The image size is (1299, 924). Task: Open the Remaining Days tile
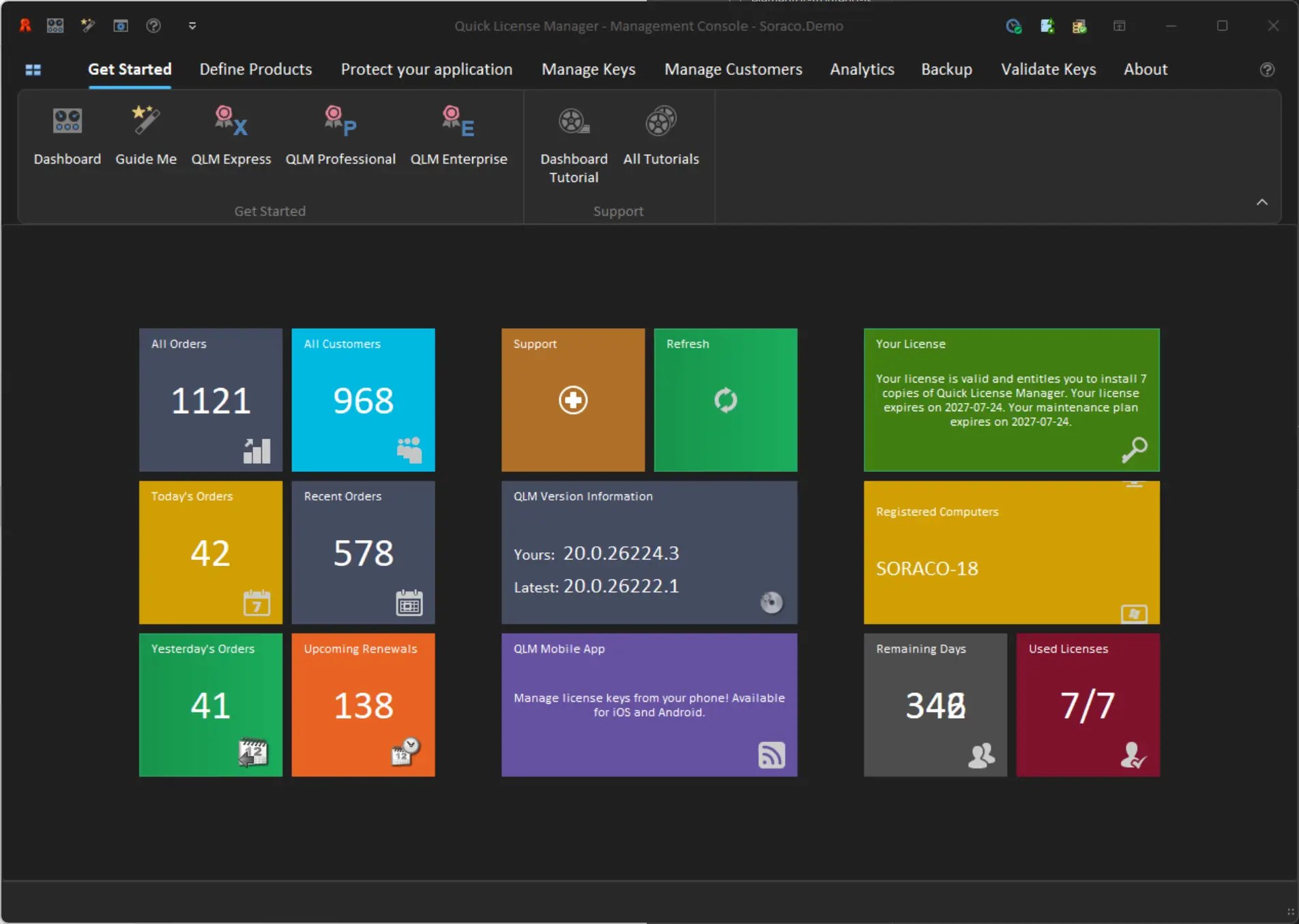point(935,705)
